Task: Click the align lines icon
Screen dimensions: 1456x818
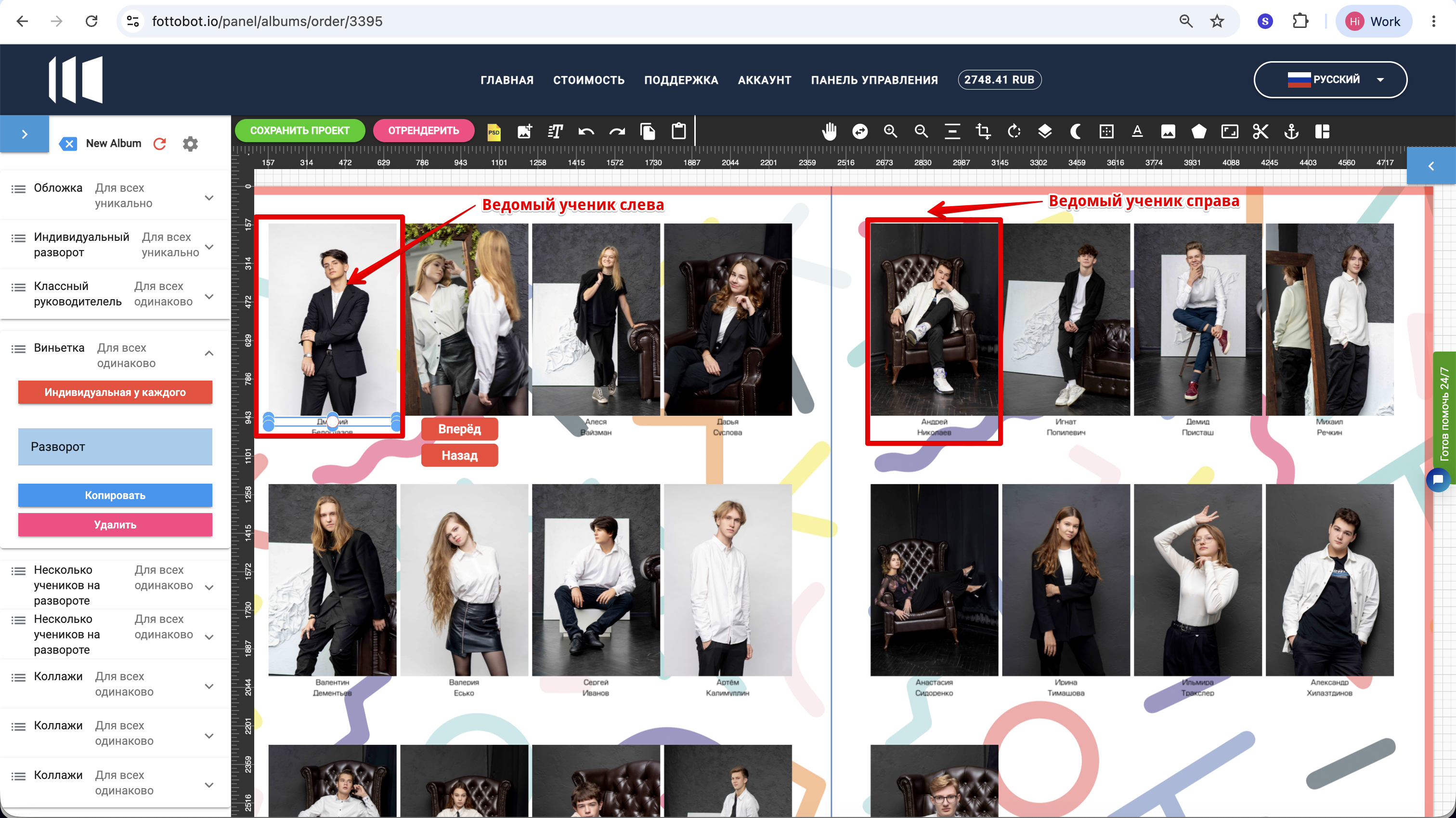Action: 952,132
